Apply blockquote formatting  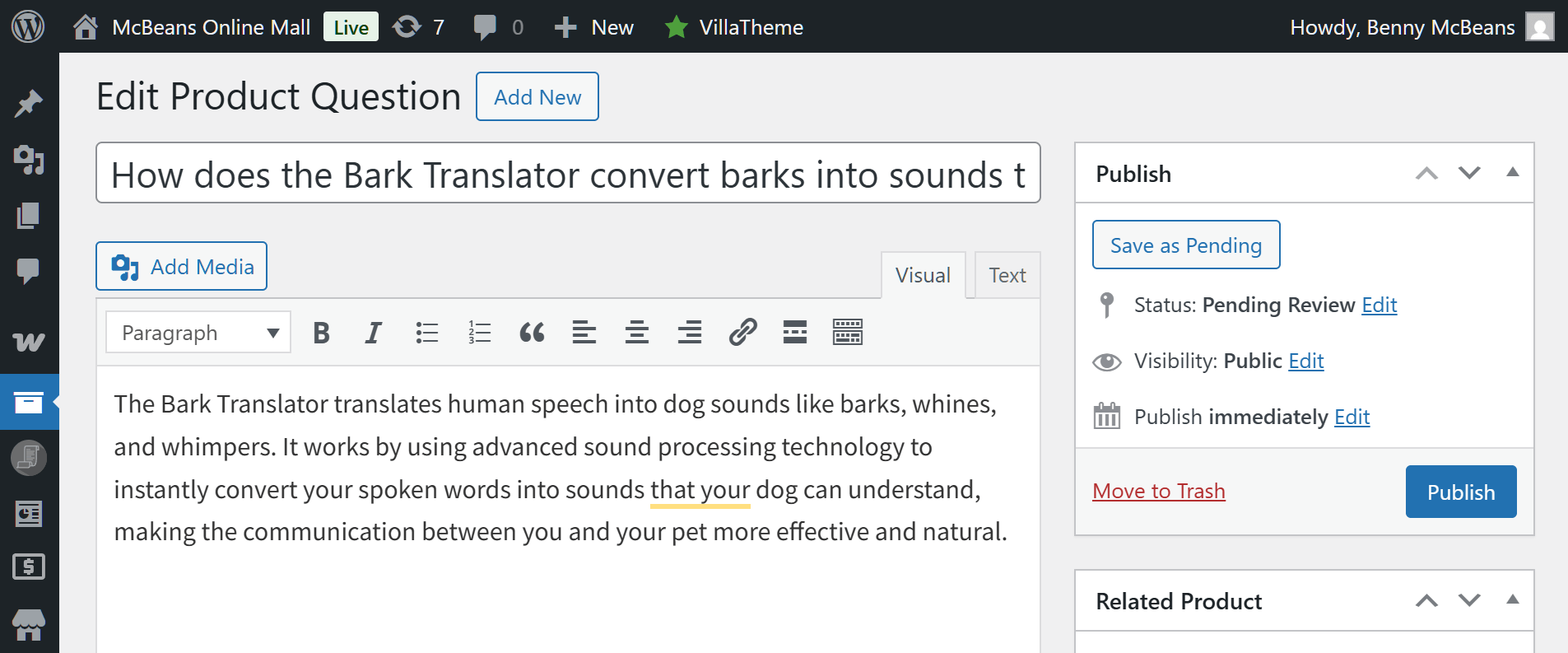pyautogui.click(x=532, y=333)
